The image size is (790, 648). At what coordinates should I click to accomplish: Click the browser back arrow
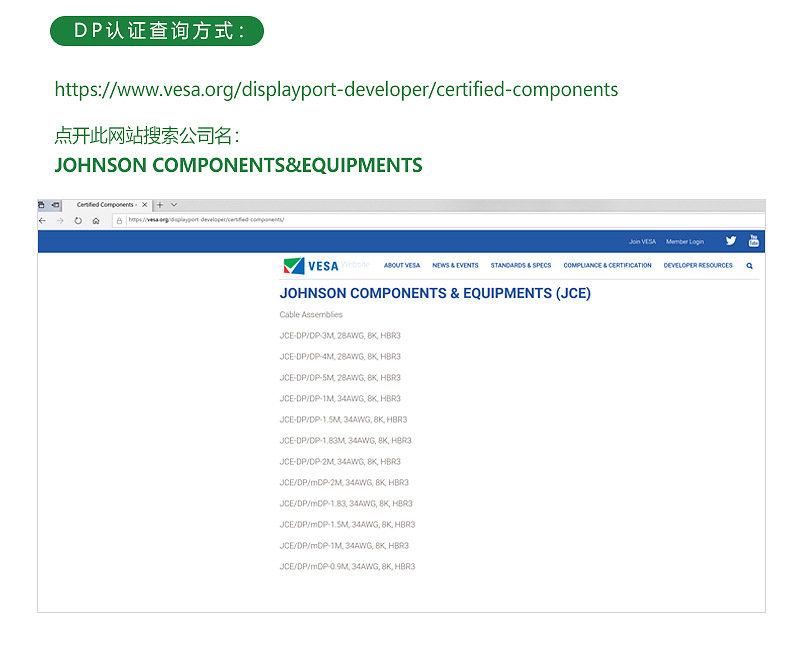click(42, 221)
